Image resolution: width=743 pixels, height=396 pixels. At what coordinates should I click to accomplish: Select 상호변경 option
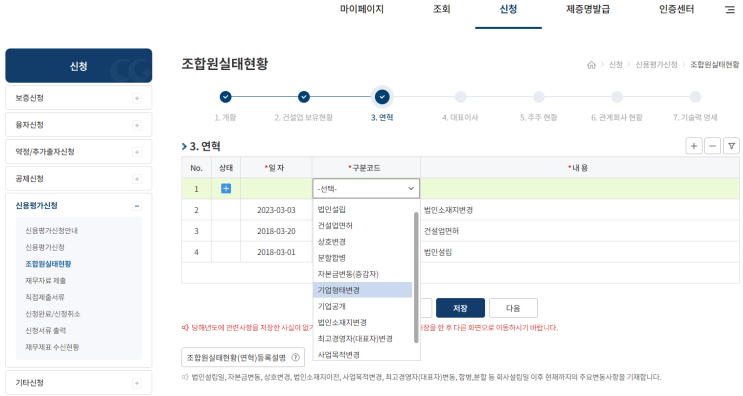tap(362, 242)
